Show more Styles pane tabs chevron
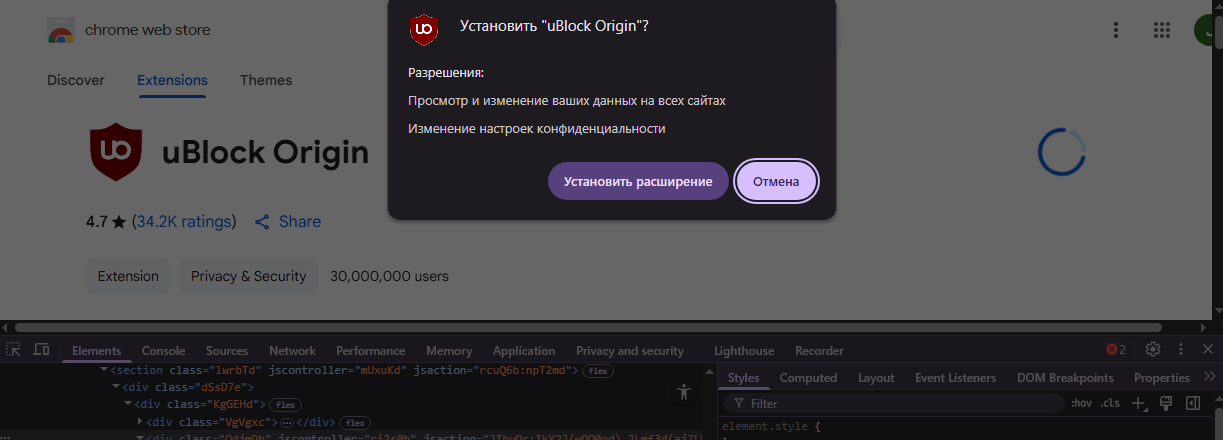The height and width of the screenshot is (440, 1223). coord(1210,377)
